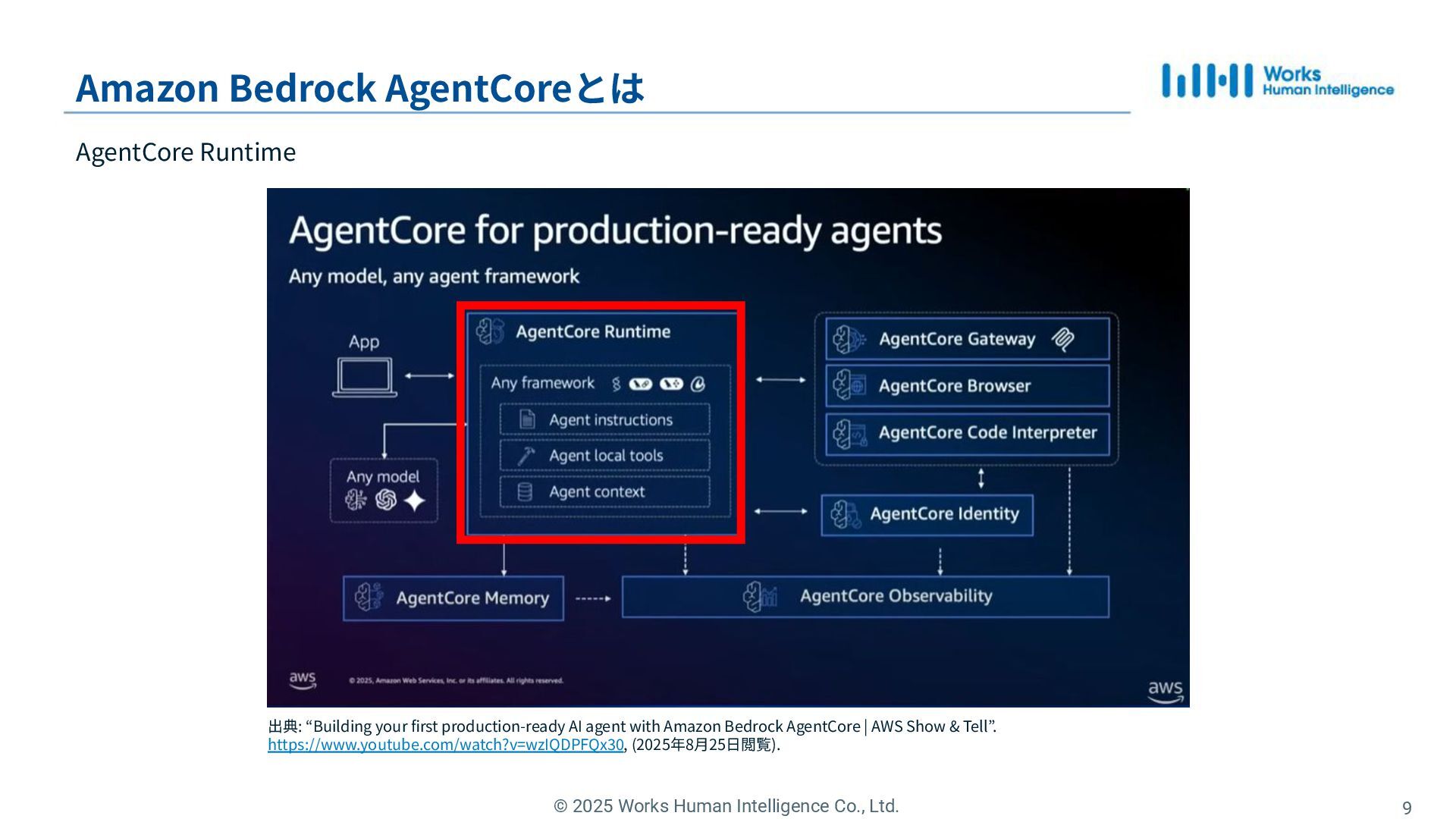Click the rightmost framework icon in Any framework row

click(x=698, y=384)
